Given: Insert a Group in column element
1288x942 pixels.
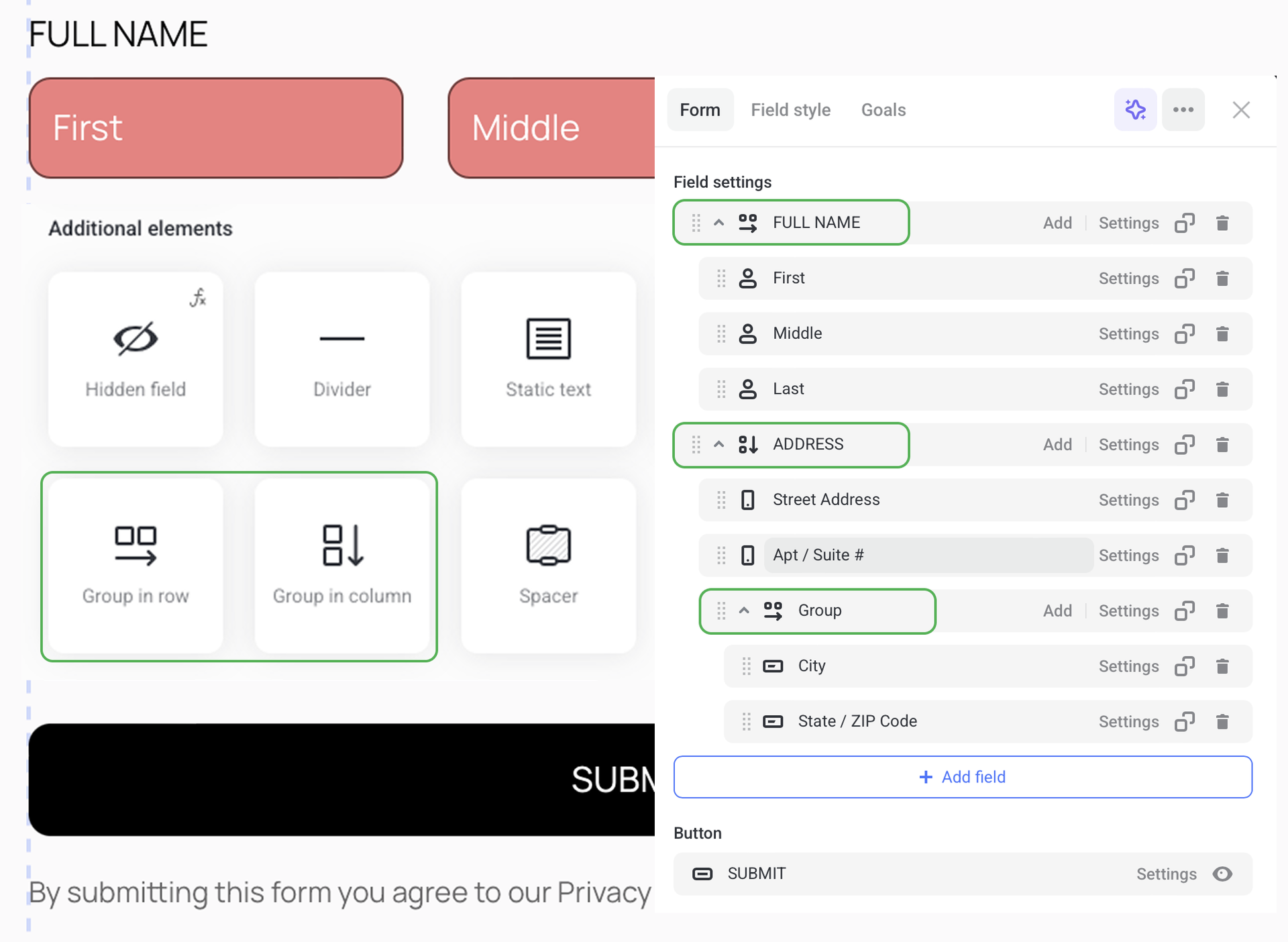Looking at the screenshot, I should coord(342,565).
